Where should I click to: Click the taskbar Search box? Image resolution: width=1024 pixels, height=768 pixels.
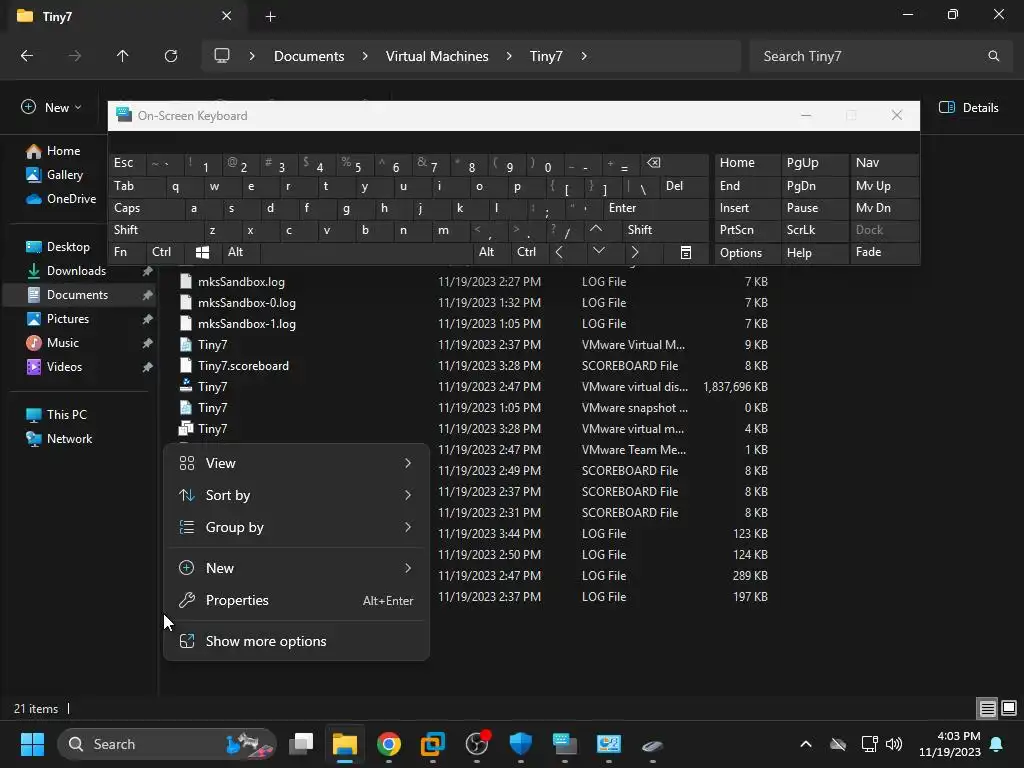click(x=167, y=744)
